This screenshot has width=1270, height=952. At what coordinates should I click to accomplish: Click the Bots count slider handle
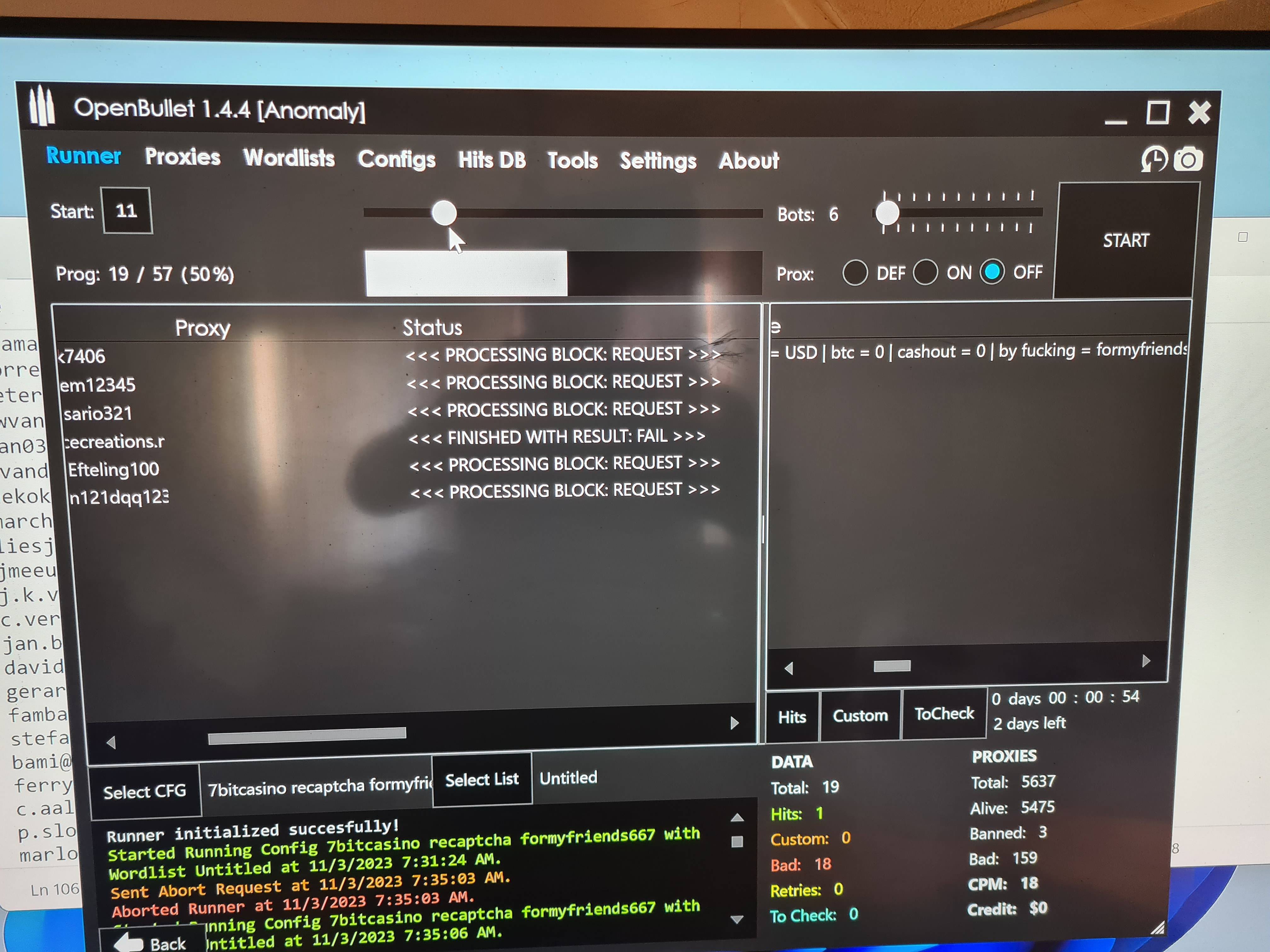(887, 213)
